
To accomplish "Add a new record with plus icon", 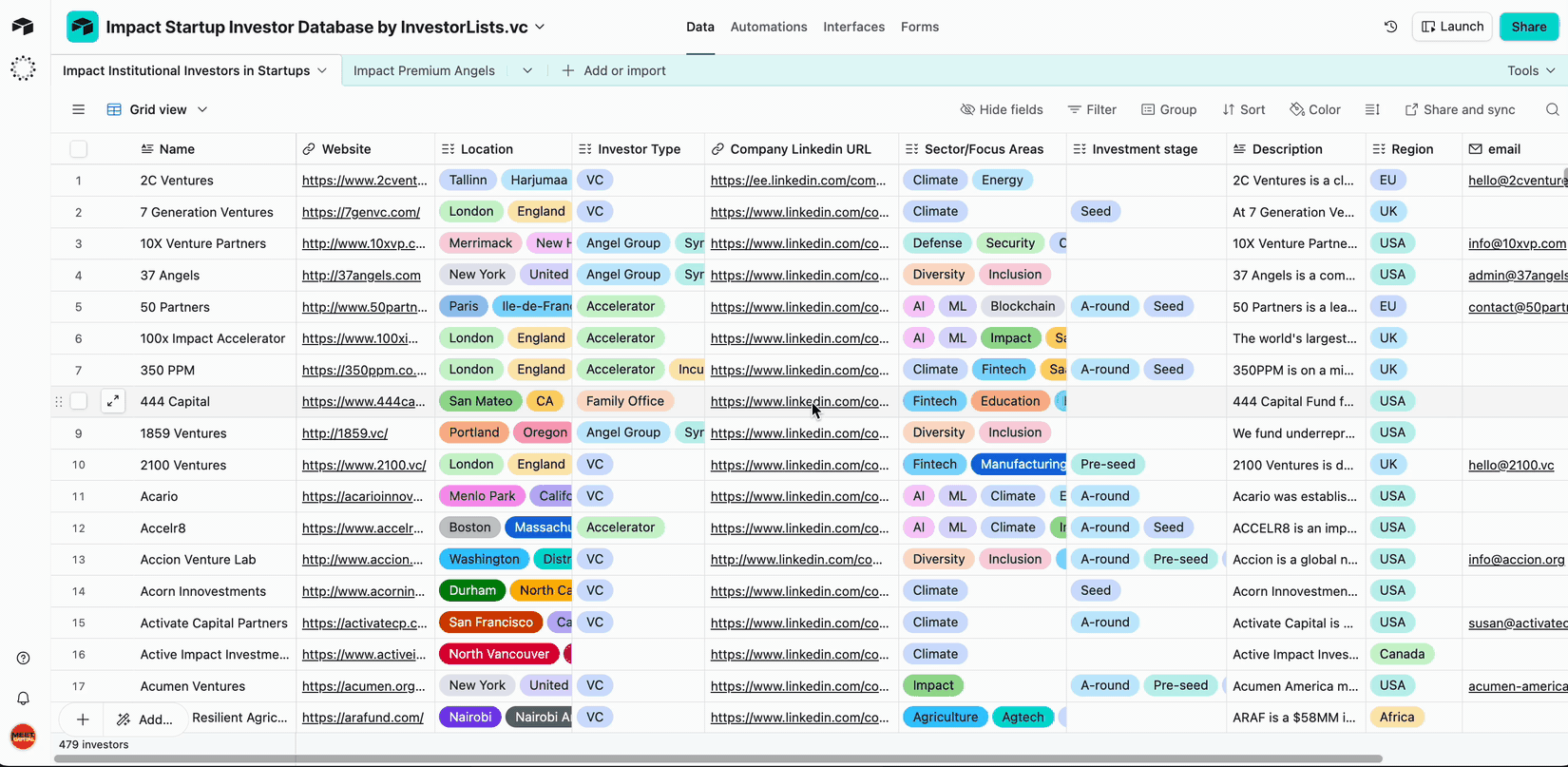I will coord(83,719).
